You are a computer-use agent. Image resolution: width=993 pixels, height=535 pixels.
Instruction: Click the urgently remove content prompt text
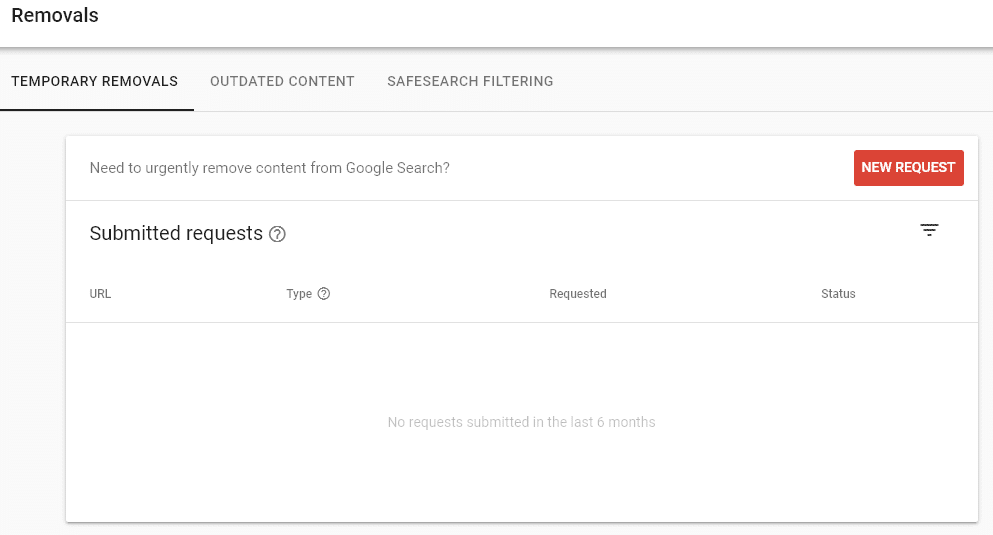coord(270,168)
